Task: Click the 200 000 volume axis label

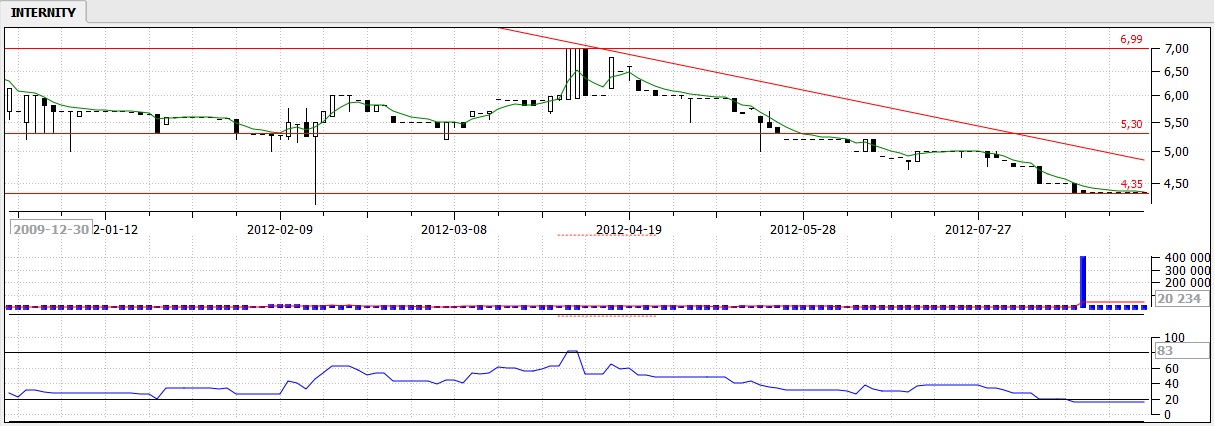Action: (x=1180, y=284)
